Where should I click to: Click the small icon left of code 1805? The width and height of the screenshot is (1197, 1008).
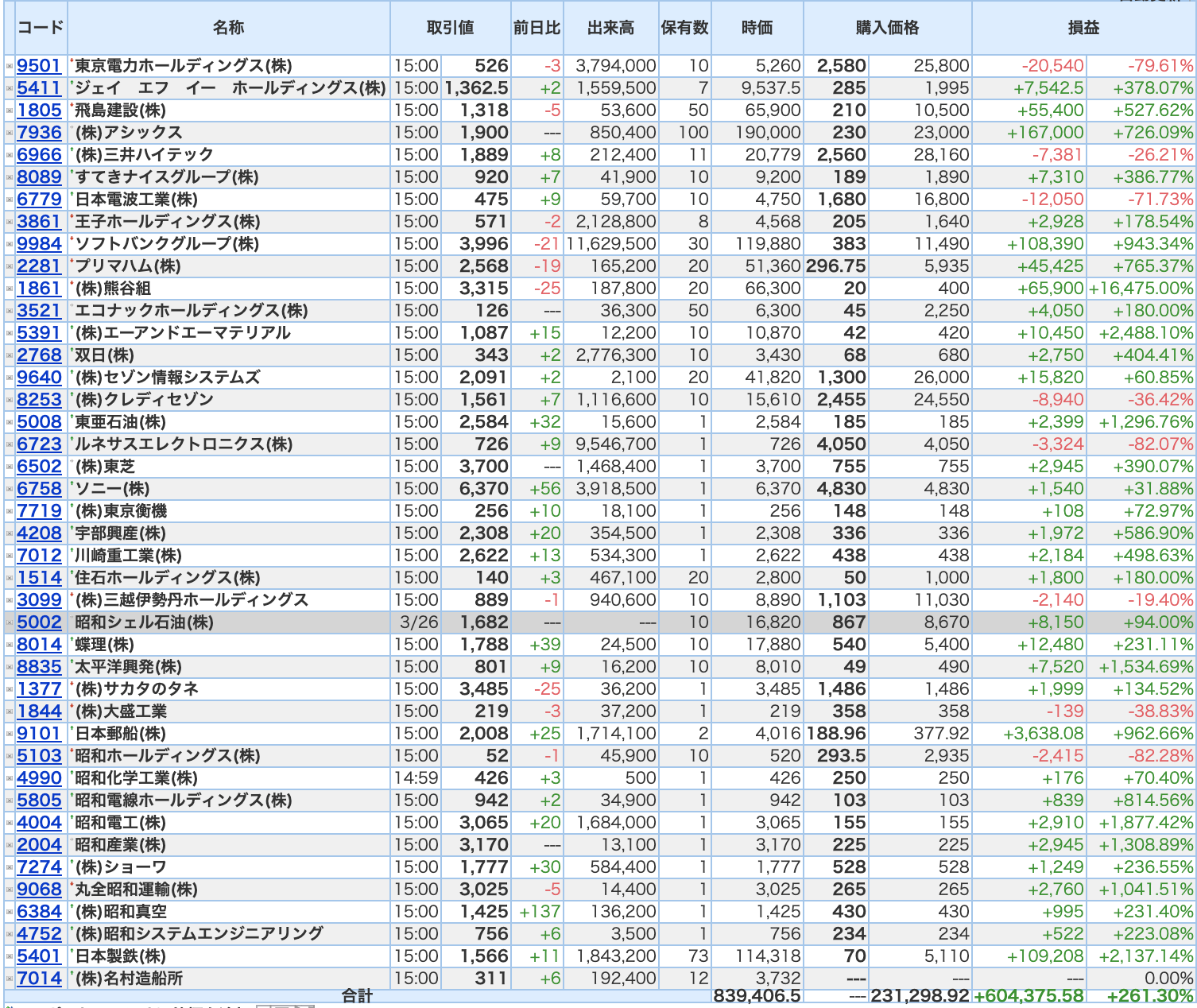[10, 110]
